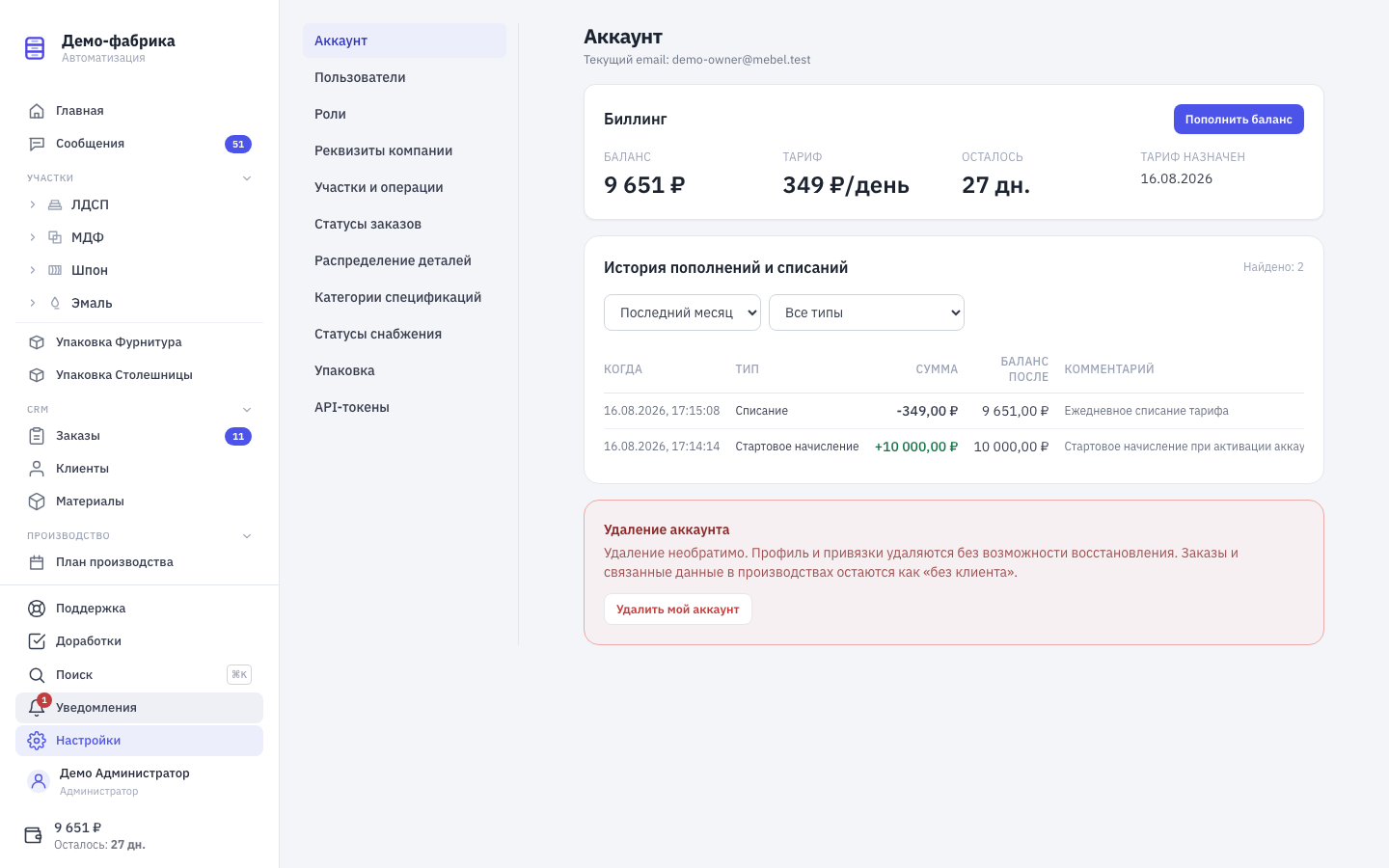The width and height of the screenshot is (1389, 868).
Task: Click the wallet balance icon
Action: (33, 835)
